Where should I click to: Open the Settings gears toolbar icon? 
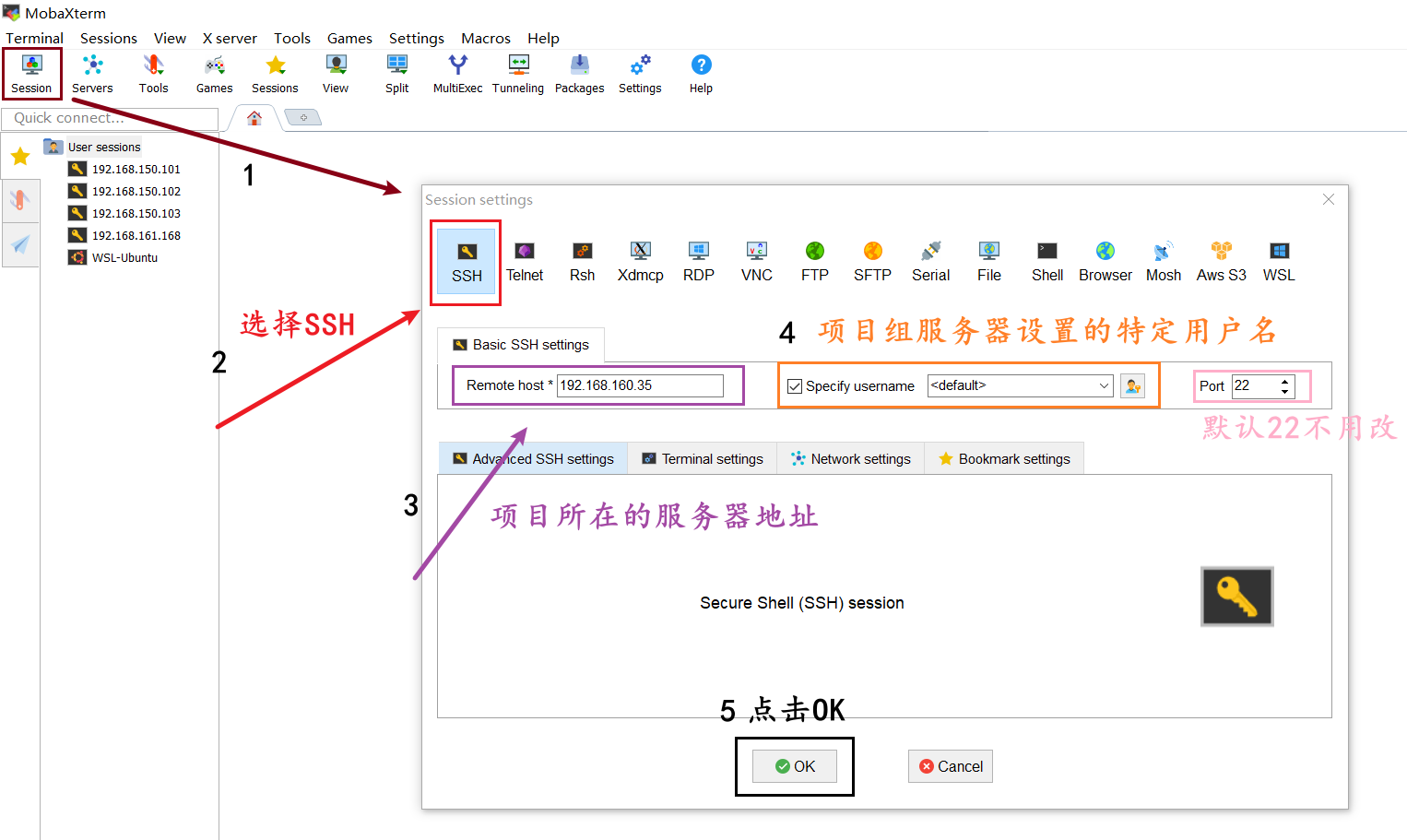(x=640, y=74)
